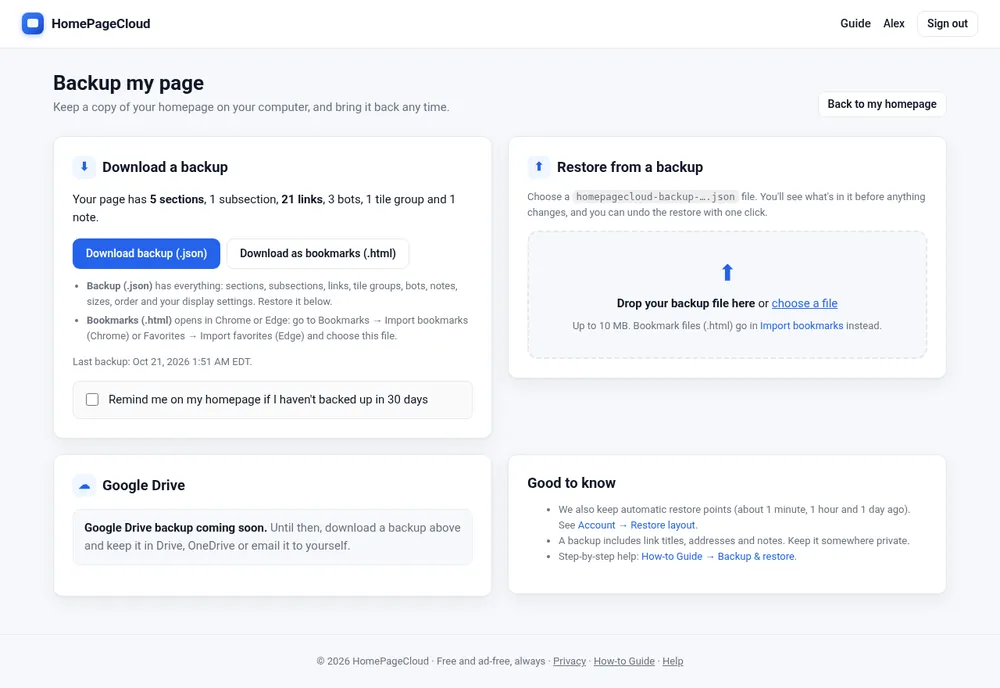Click the Sign out button
Viewport: 1000px width, 688px height.
pyautogui.click(x=947, y=24)
